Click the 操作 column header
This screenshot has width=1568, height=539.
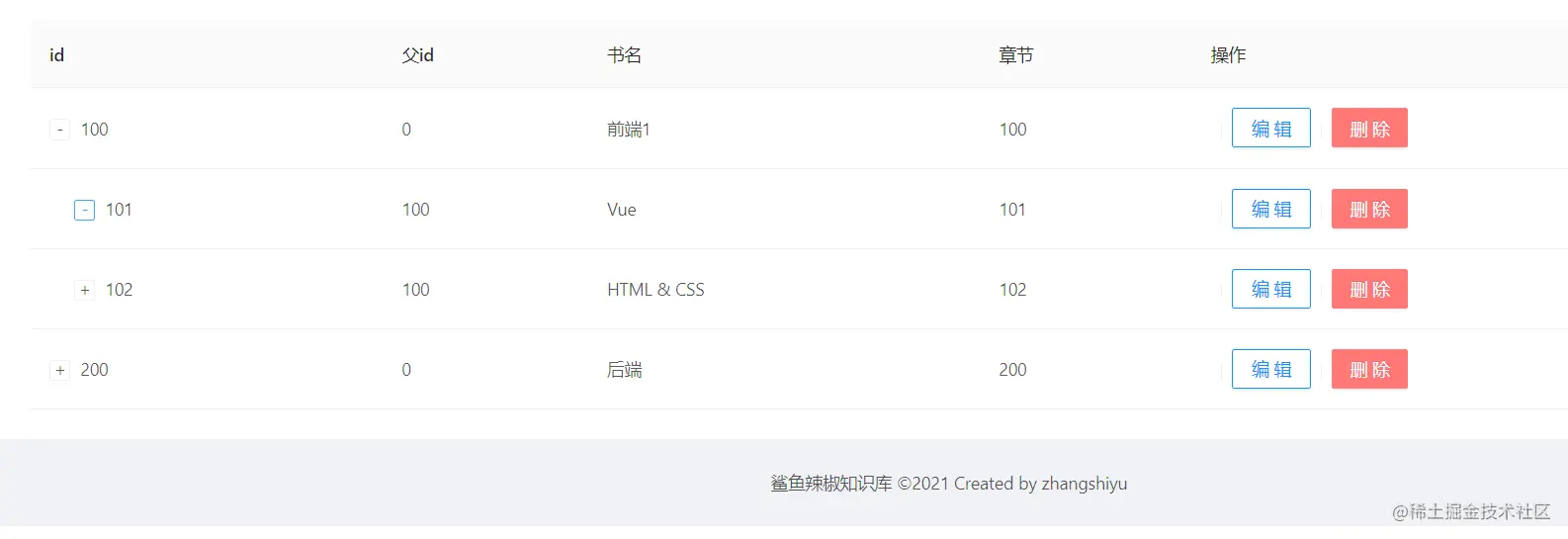pyautogui.click(x=1228, y=55)
